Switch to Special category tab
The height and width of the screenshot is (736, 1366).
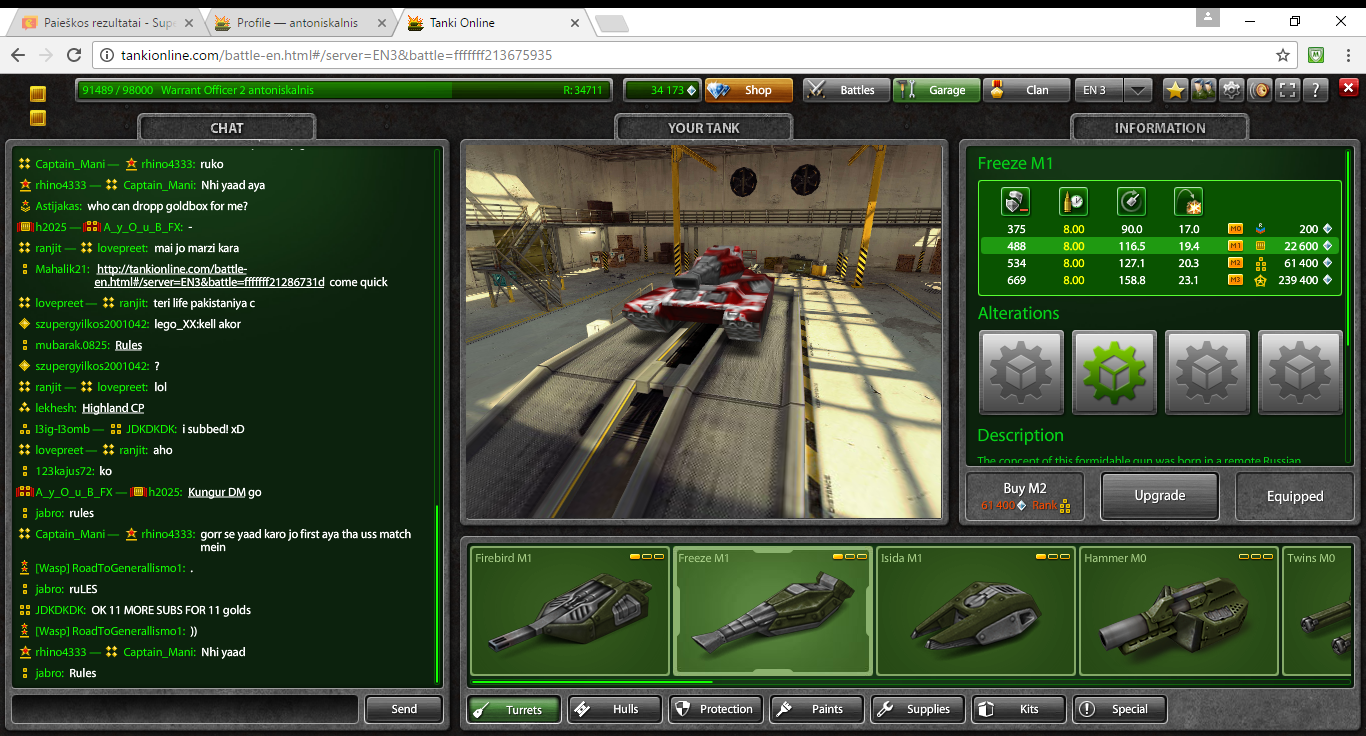(1120, 709)
